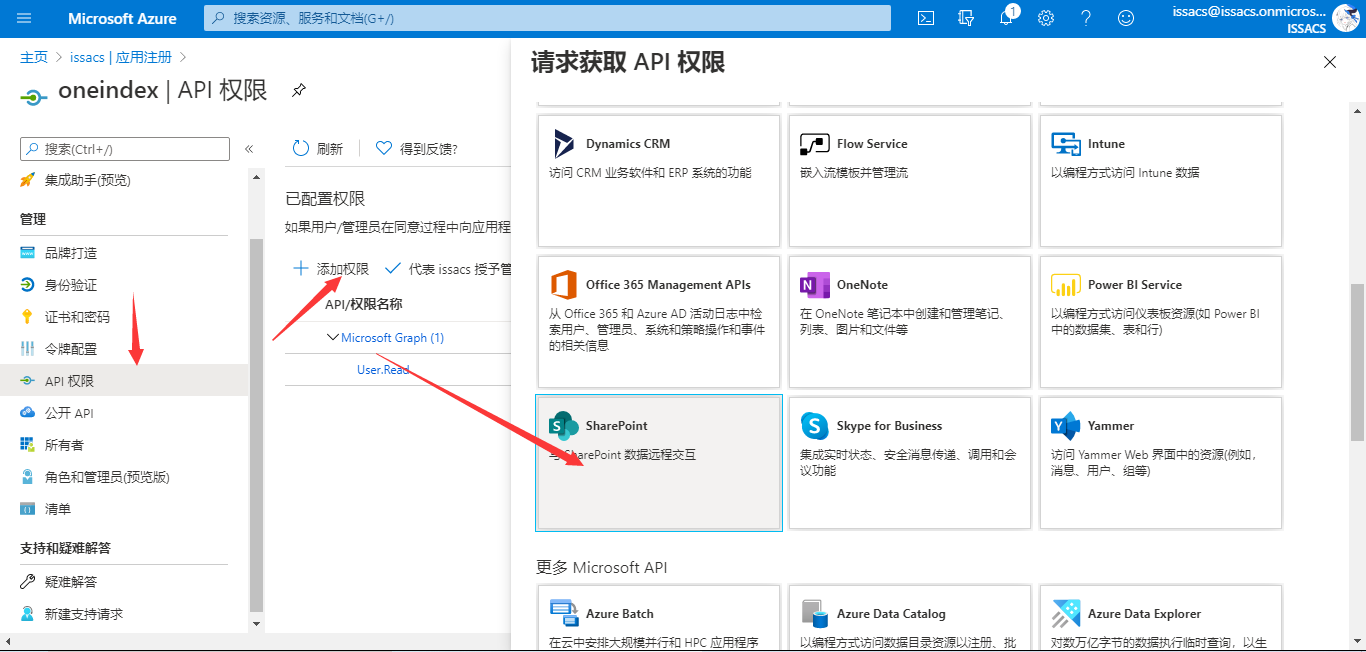The height and width of the screenshot is (652, 1366).
Task: Click 代表 issacs 授予管理员同意 button
Action: [x=447, y=269]
